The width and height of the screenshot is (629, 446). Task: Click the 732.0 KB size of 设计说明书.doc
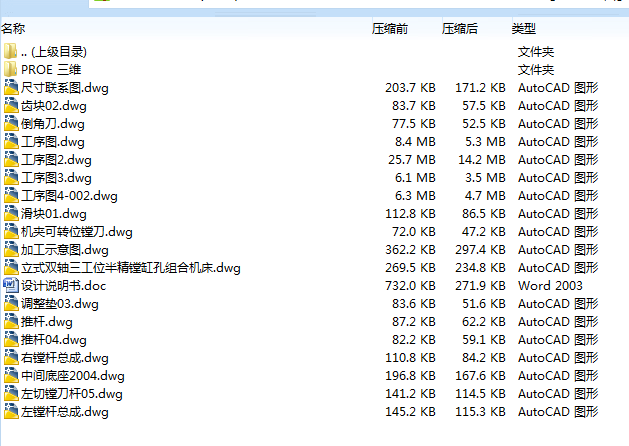coord(410,286)
